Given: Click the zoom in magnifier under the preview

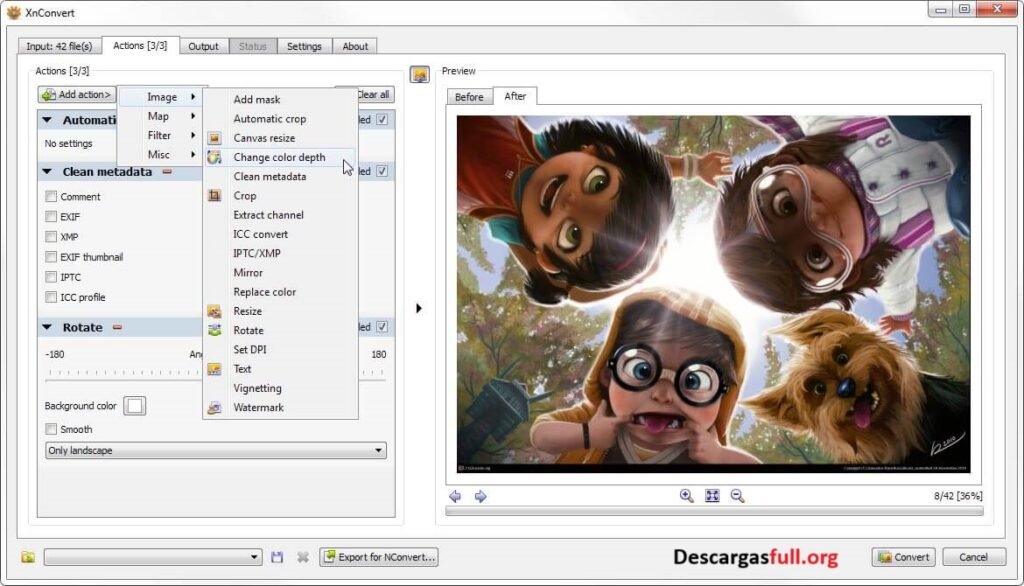Looking at the screenshot, I should 687,495.
